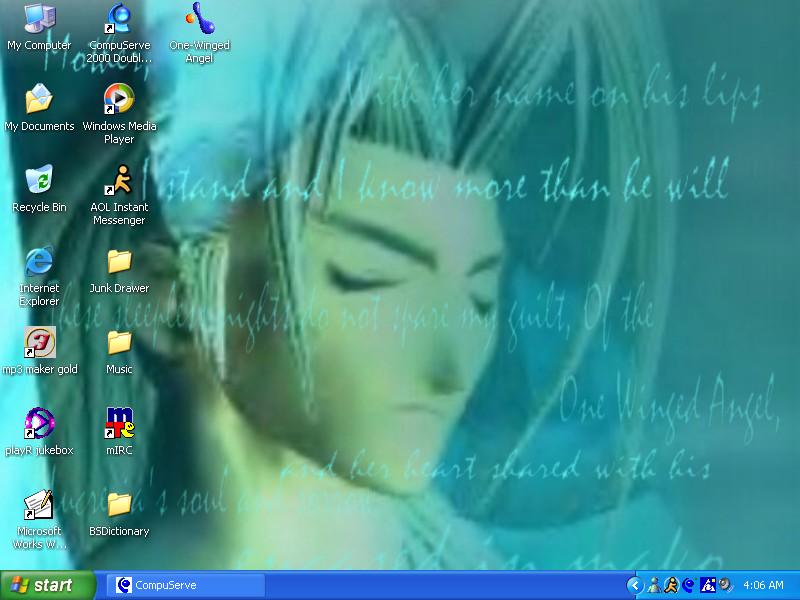
Task: Open the volume speaker tray icon
Action: (725, 585)
